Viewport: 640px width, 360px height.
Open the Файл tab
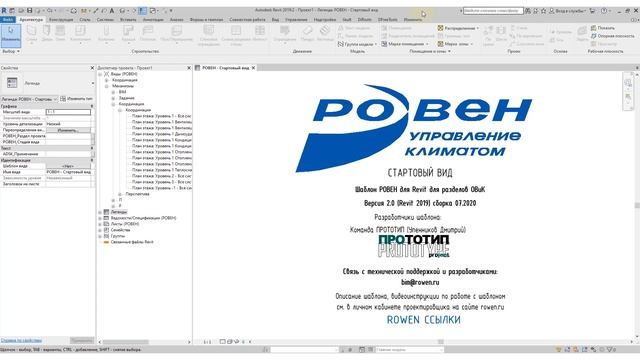tap(8, 19)
